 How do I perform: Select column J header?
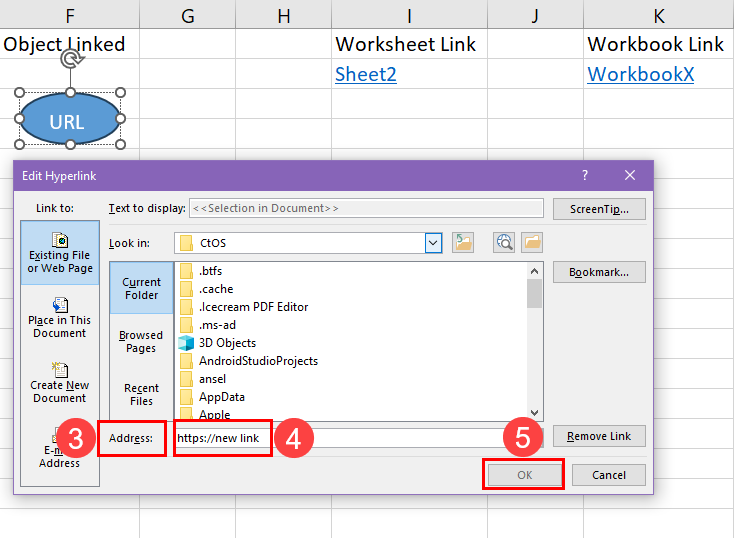(x=536, y=15)
